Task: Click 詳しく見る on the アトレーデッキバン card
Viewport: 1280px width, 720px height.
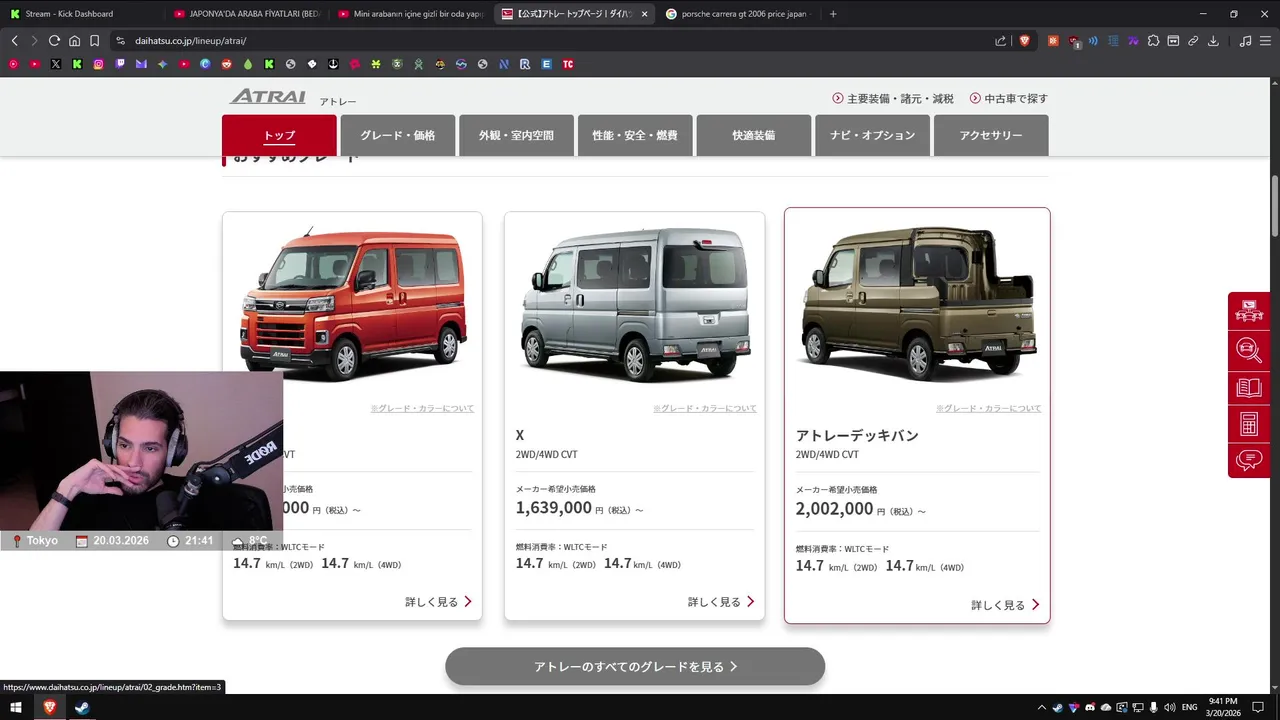Action: [1005, 605]
